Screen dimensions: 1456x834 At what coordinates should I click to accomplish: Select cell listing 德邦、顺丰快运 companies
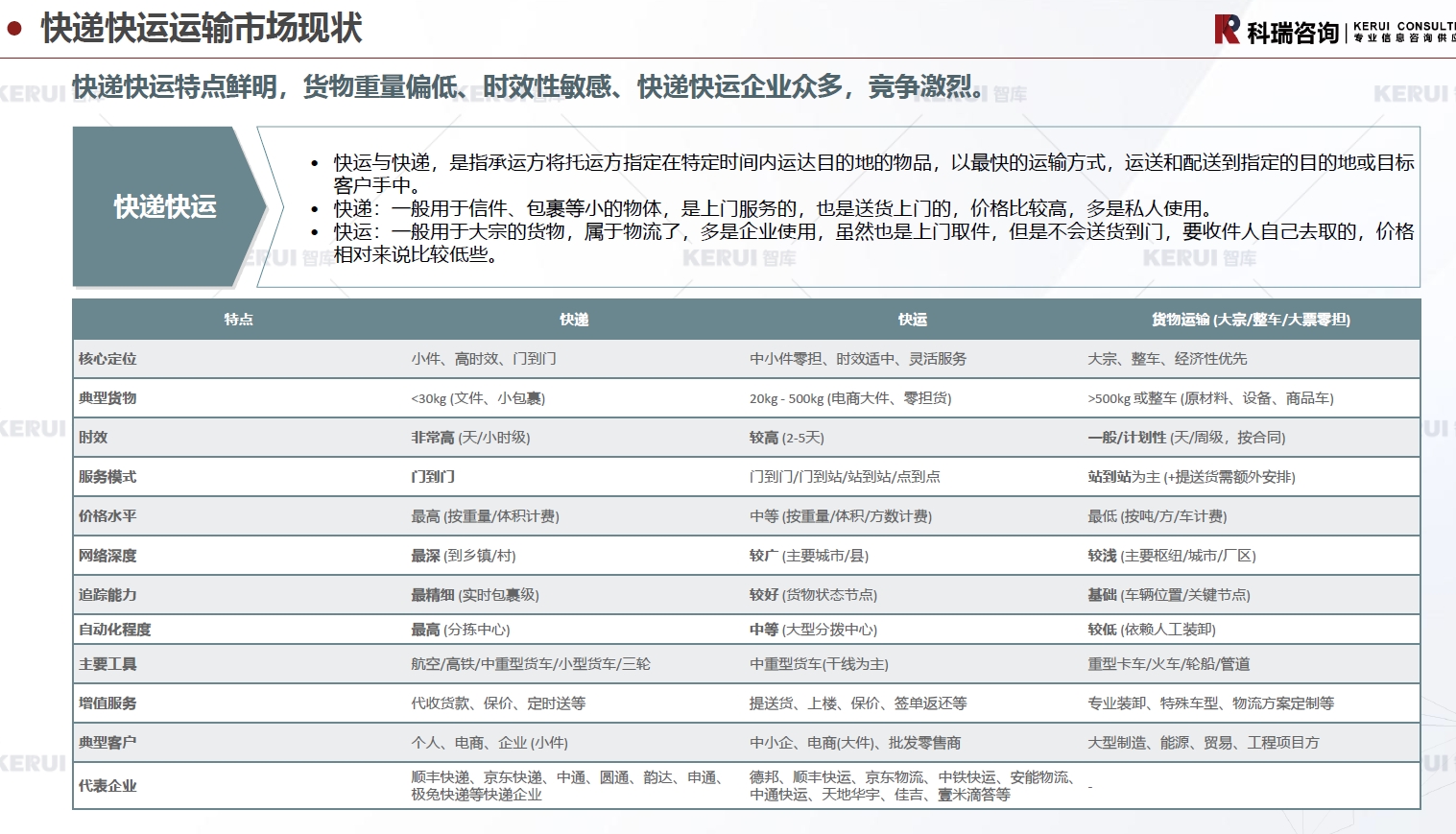(x=915, y=786)
